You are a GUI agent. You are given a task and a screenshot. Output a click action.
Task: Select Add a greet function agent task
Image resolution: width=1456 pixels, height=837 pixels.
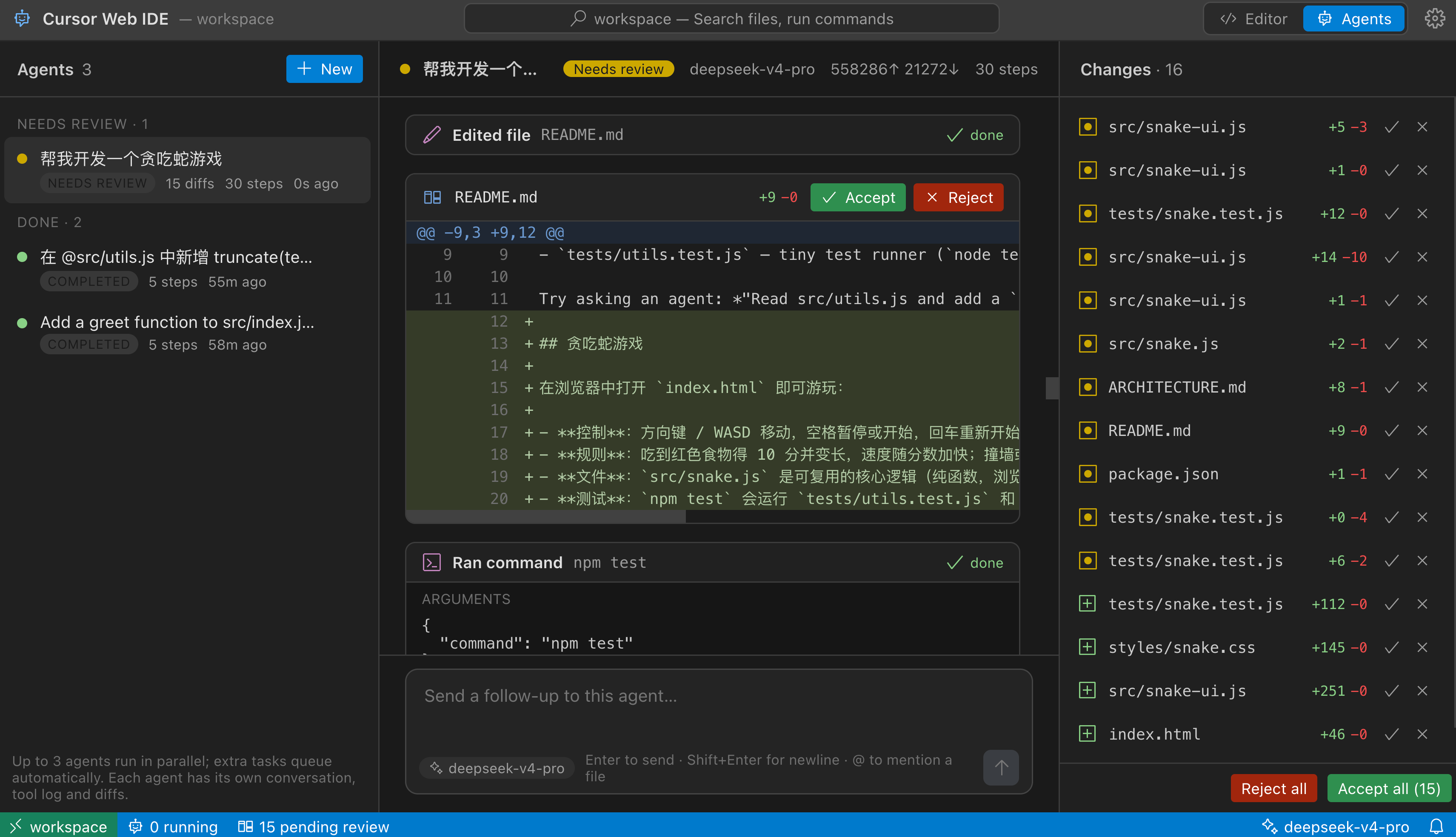[x=188, y=333]
